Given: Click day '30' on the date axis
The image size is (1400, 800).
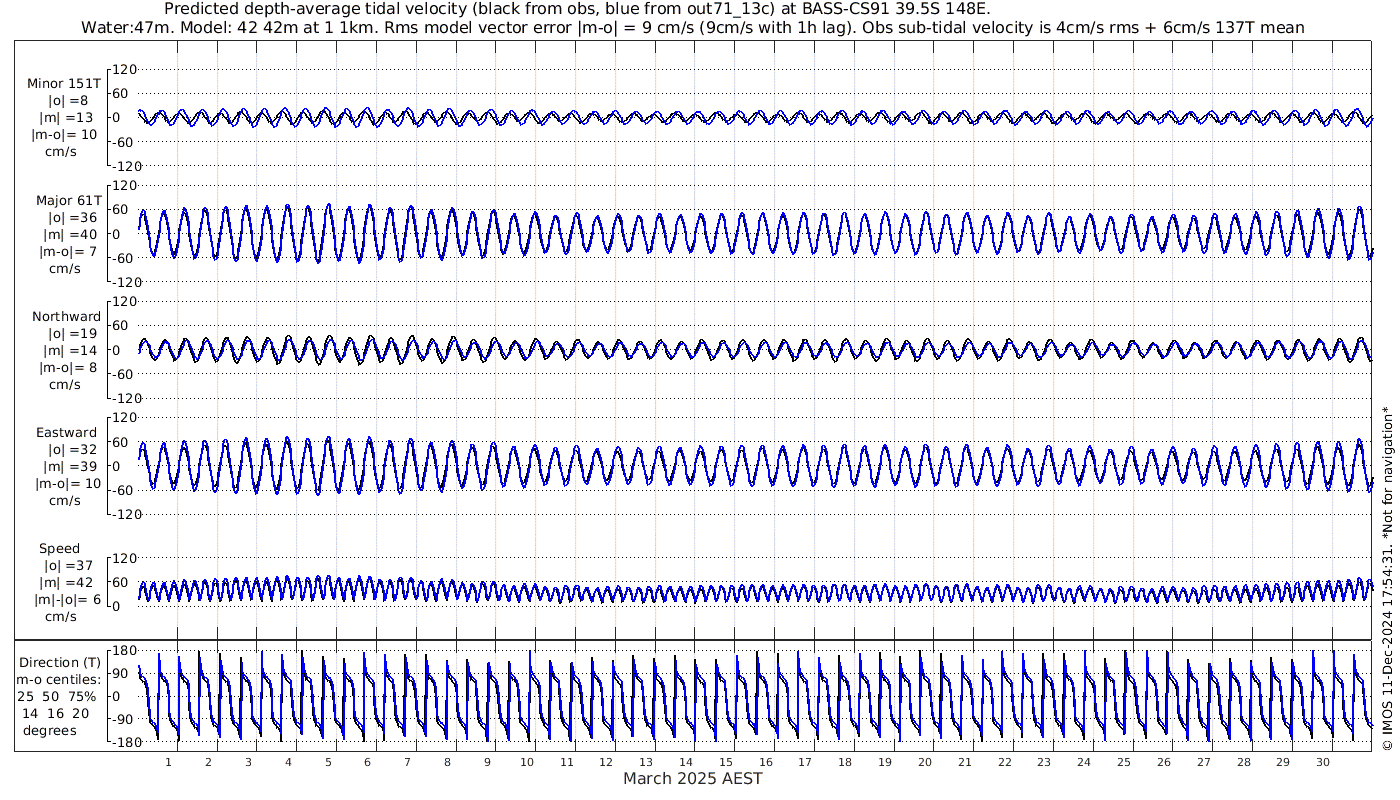Looking at the screenshot, I should pyautogui.click(x=1323, y=762).
